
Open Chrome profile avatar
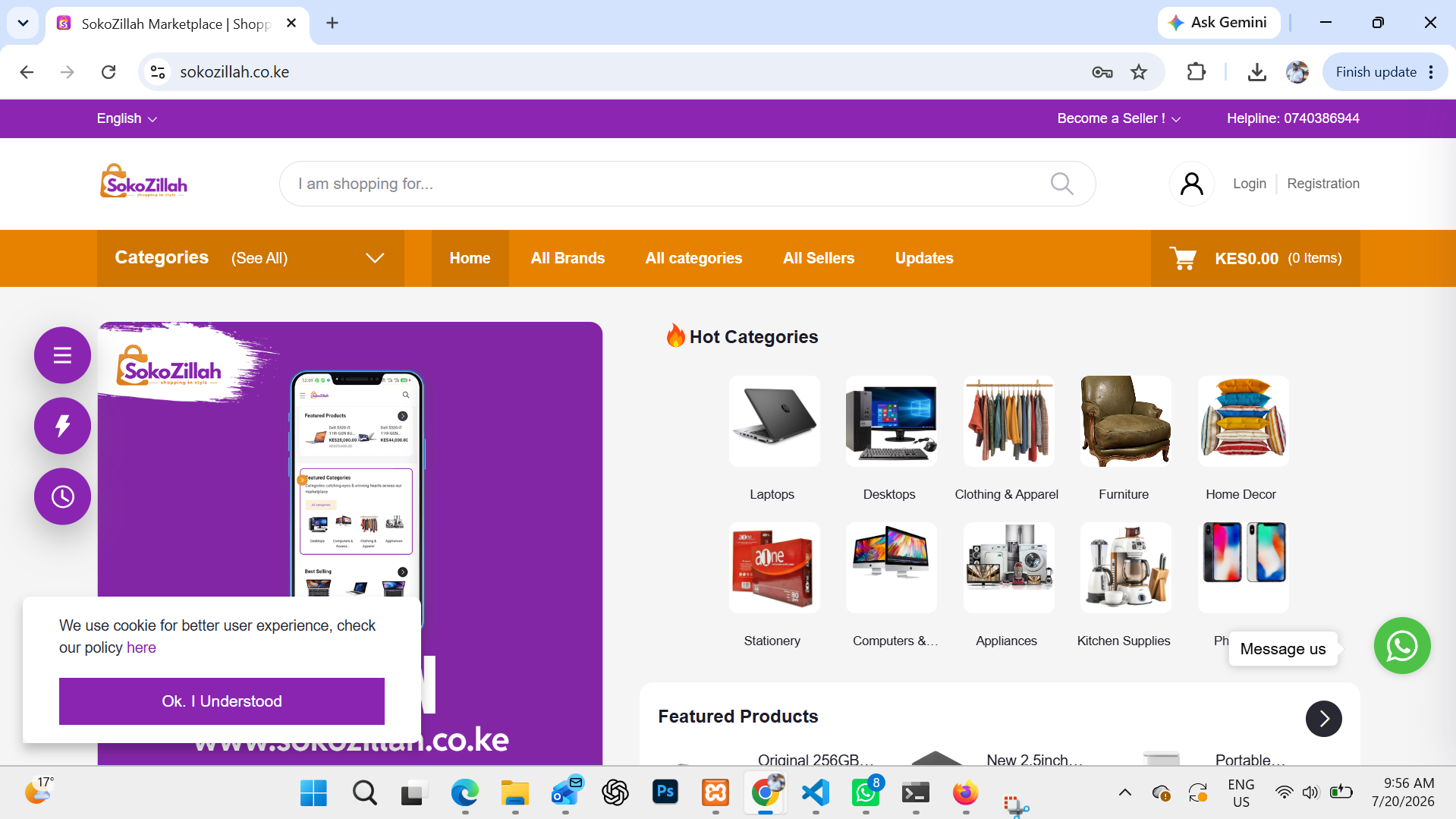1297,72
